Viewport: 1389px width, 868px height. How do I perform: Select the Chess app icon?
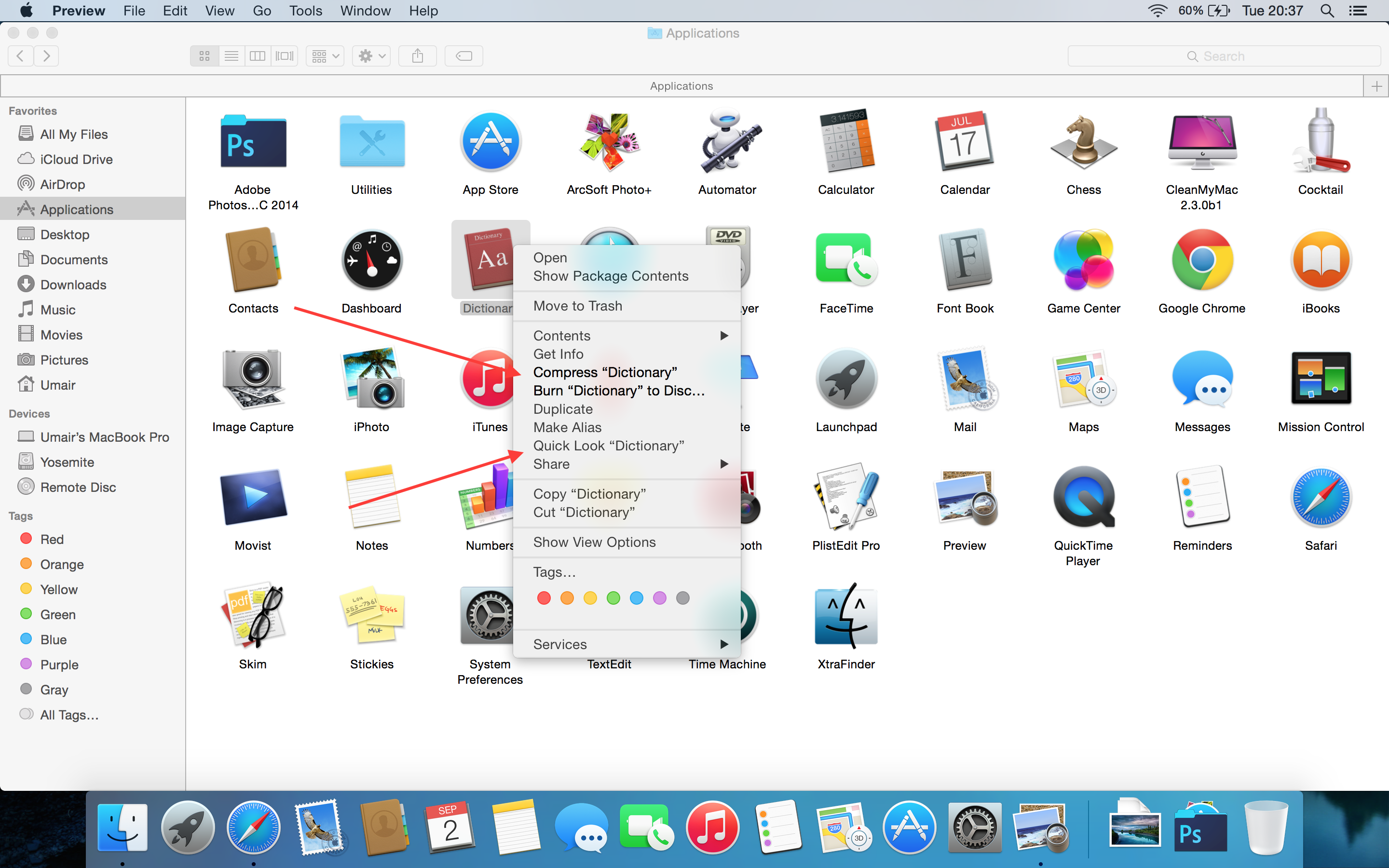point(1083,142)
